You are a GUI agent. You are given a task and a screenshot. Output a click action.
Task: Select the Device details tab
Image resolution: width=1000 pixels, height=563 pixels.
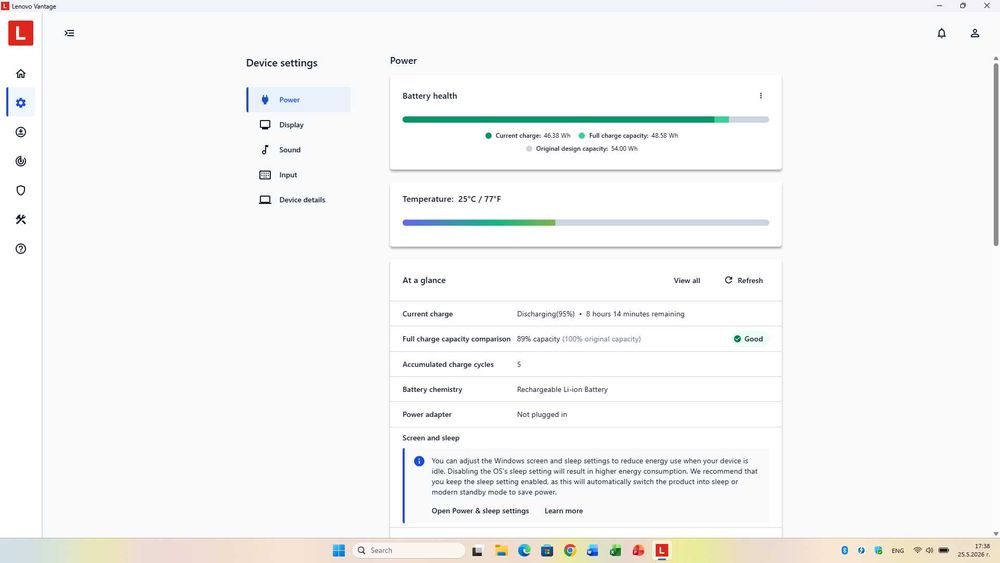click(298, 200)
